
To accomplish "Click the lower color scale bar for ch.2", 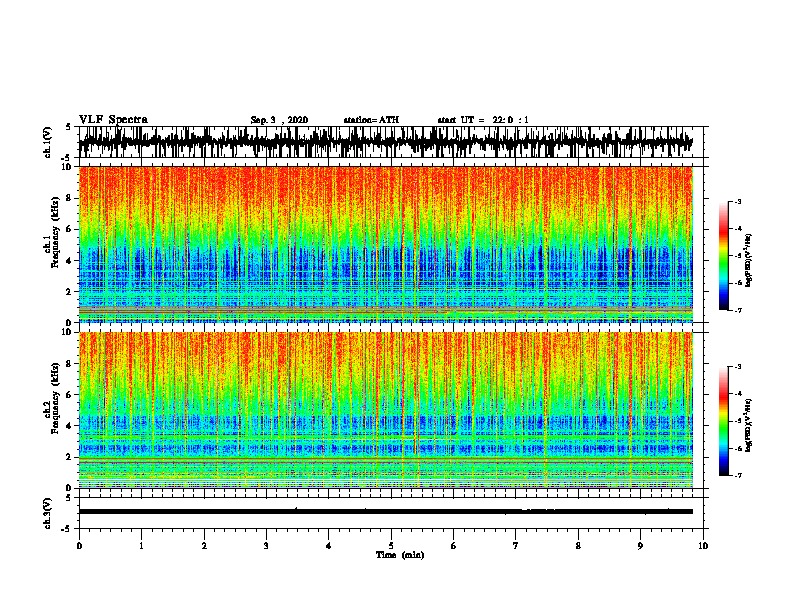I will click(723, 421).
